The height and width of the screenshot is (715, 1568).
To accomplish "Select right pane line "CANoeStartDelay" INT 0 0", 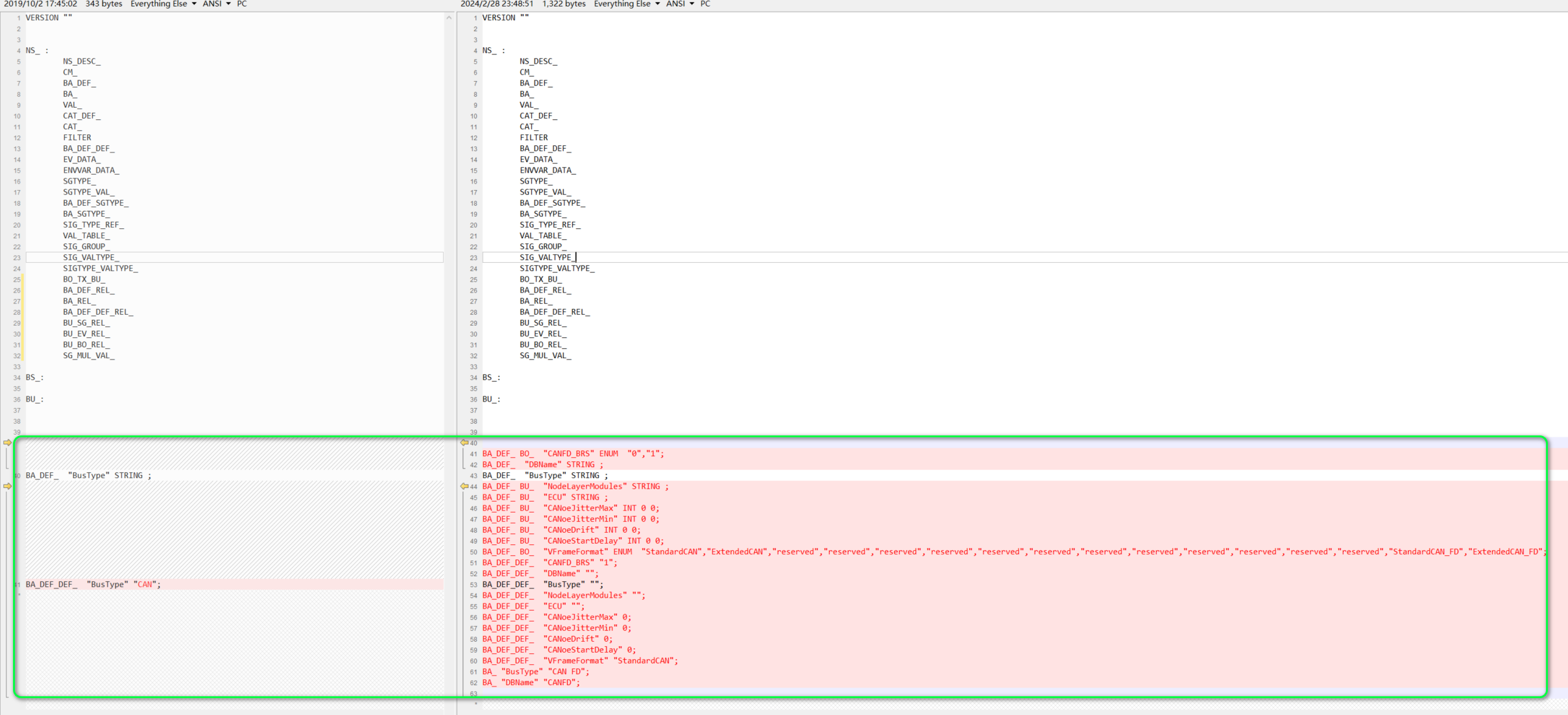I will pos(573,541).
